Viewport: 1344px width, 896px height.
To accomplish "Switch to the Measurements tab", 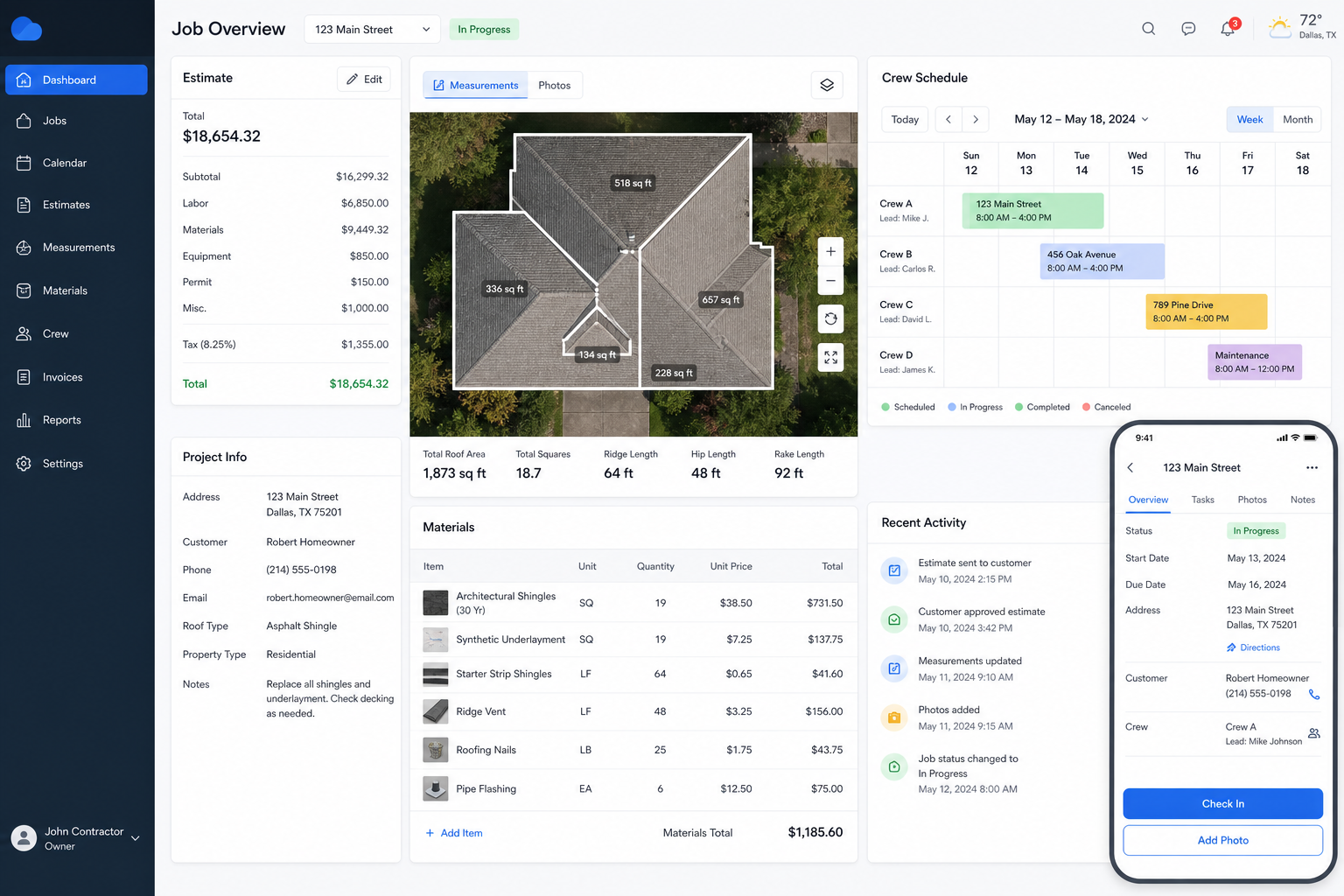I will click(476, 85).
